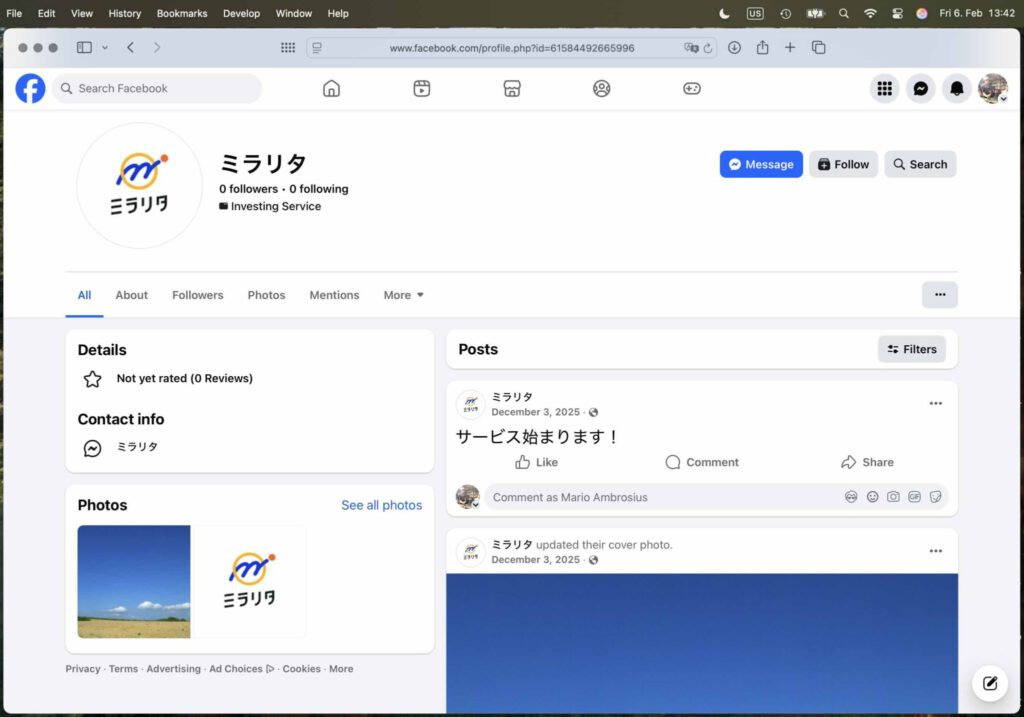The image size is (1024, 717).
Task: Switch to the Followers tab
Action: click(x=198, y=295)
